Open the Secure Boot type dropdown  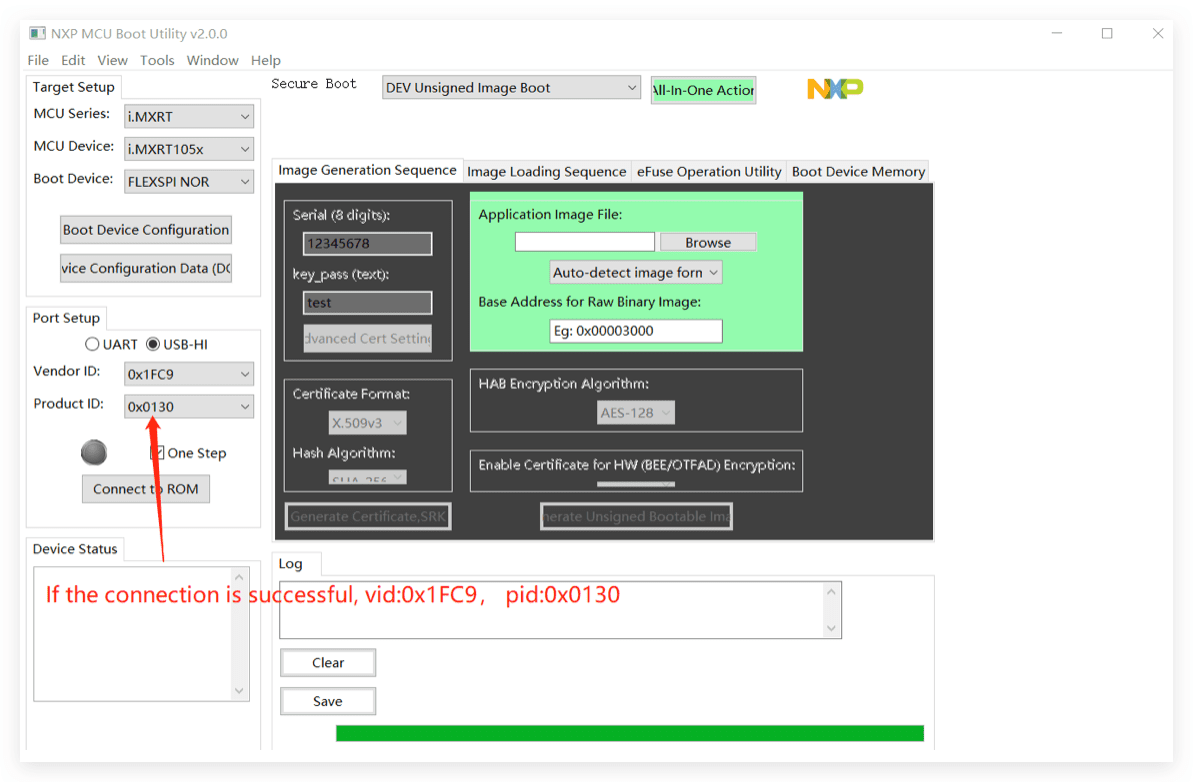[511, 87]
